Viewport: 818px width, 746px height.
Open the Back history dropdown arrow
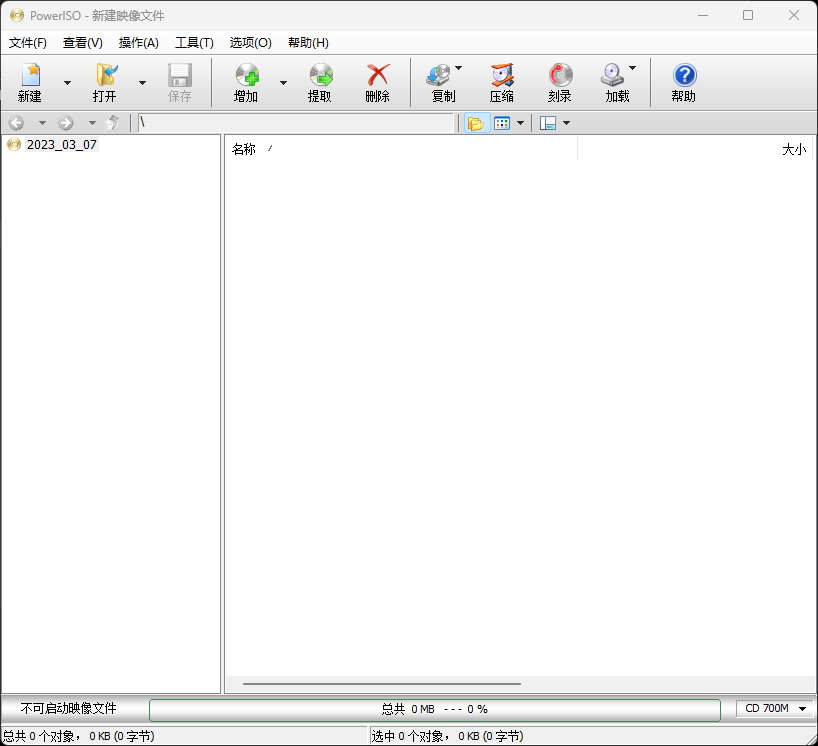coord(42,123)
